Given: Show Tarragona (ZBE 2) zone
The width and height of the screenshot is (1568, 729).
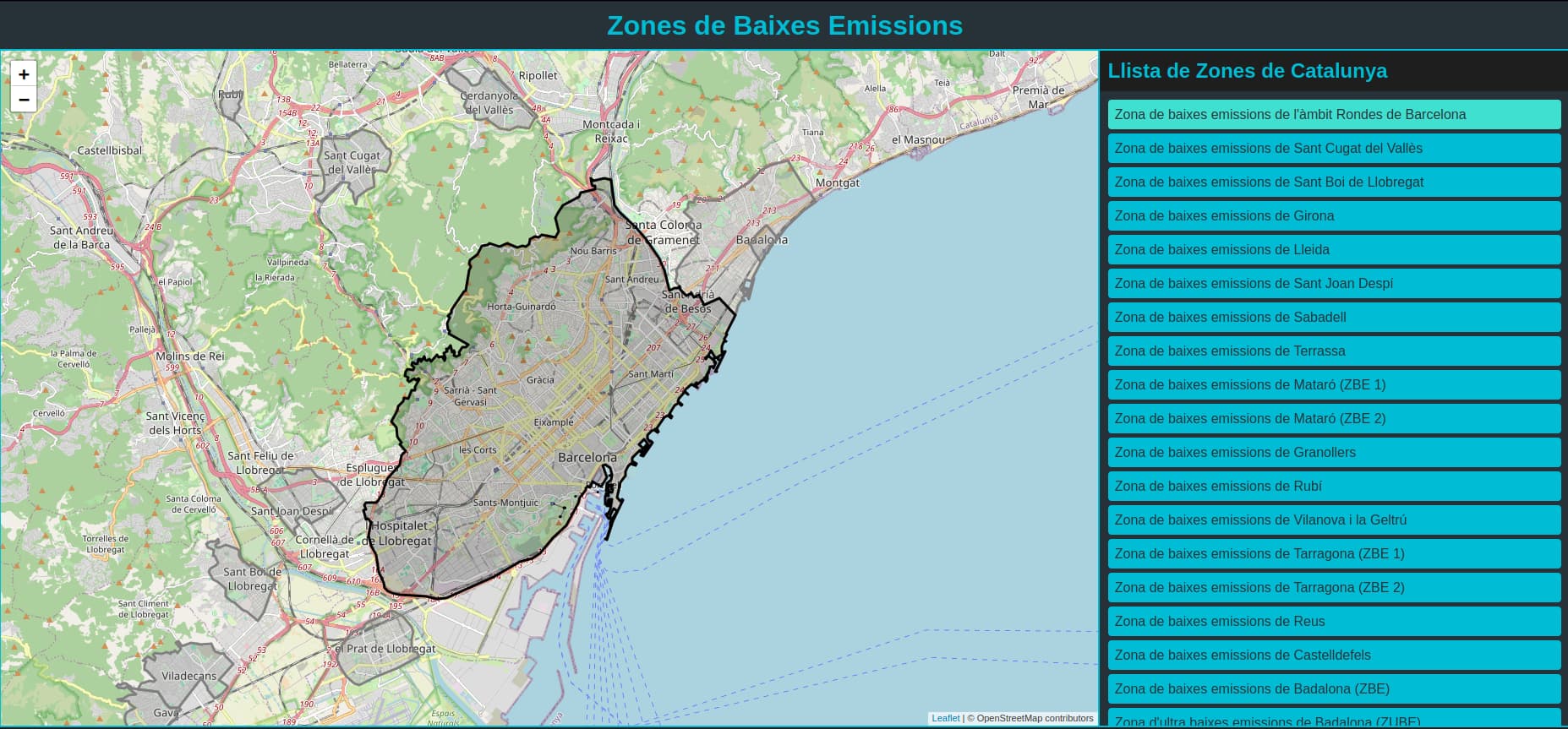Looking at the screenshot, I should click(1334, 587).
